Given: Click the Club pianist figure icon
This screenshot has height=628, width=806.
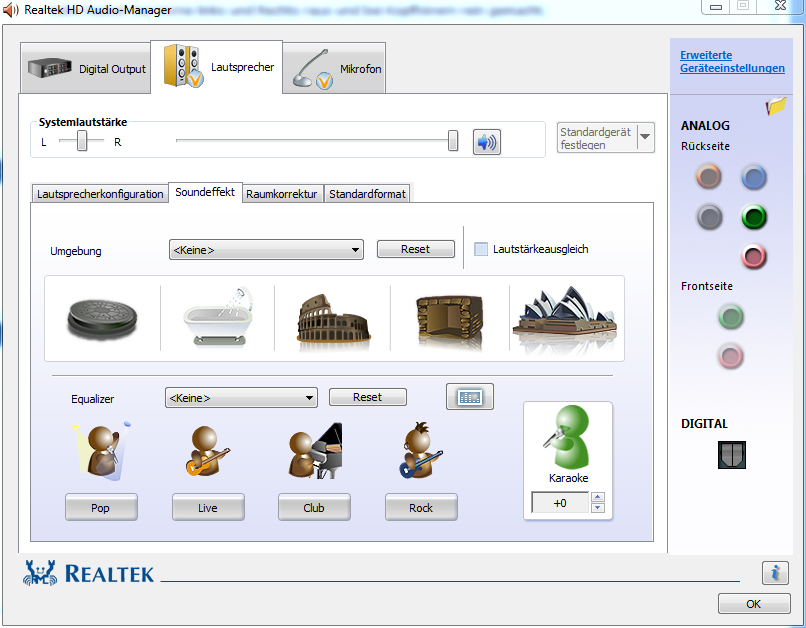Looking at the screenshot, I should (315, 451).
